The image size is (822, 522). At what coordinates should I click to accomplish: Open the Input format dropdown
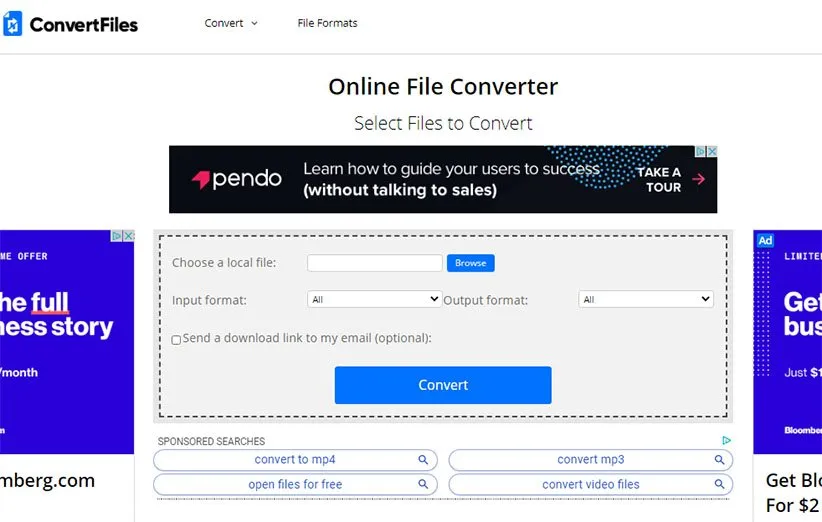tap(374, 299)
